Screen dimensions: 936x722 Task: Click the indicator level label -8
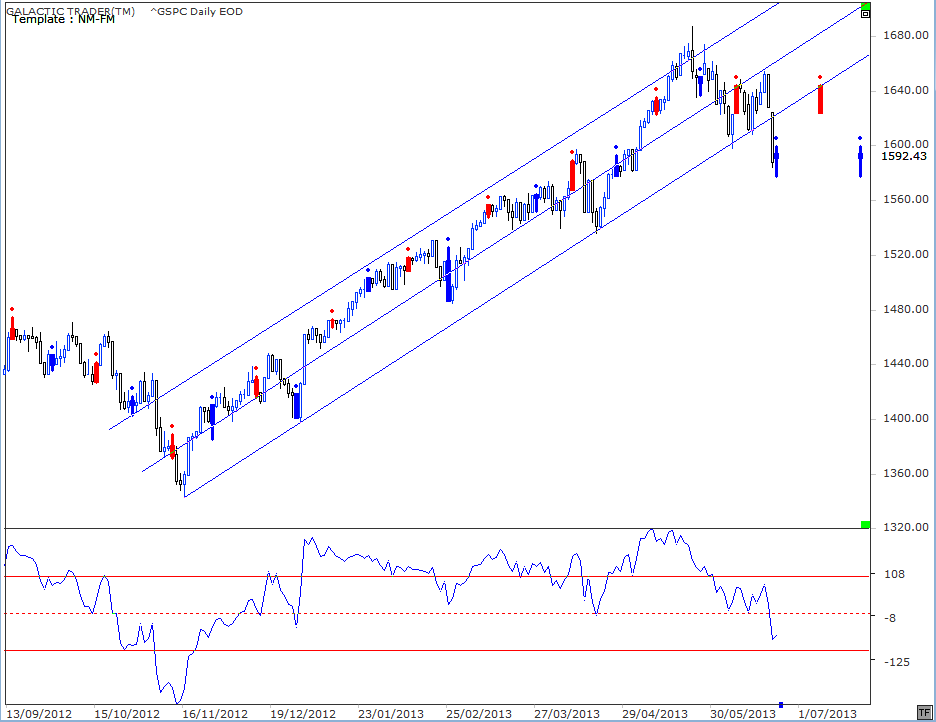[x=890, y=618]
